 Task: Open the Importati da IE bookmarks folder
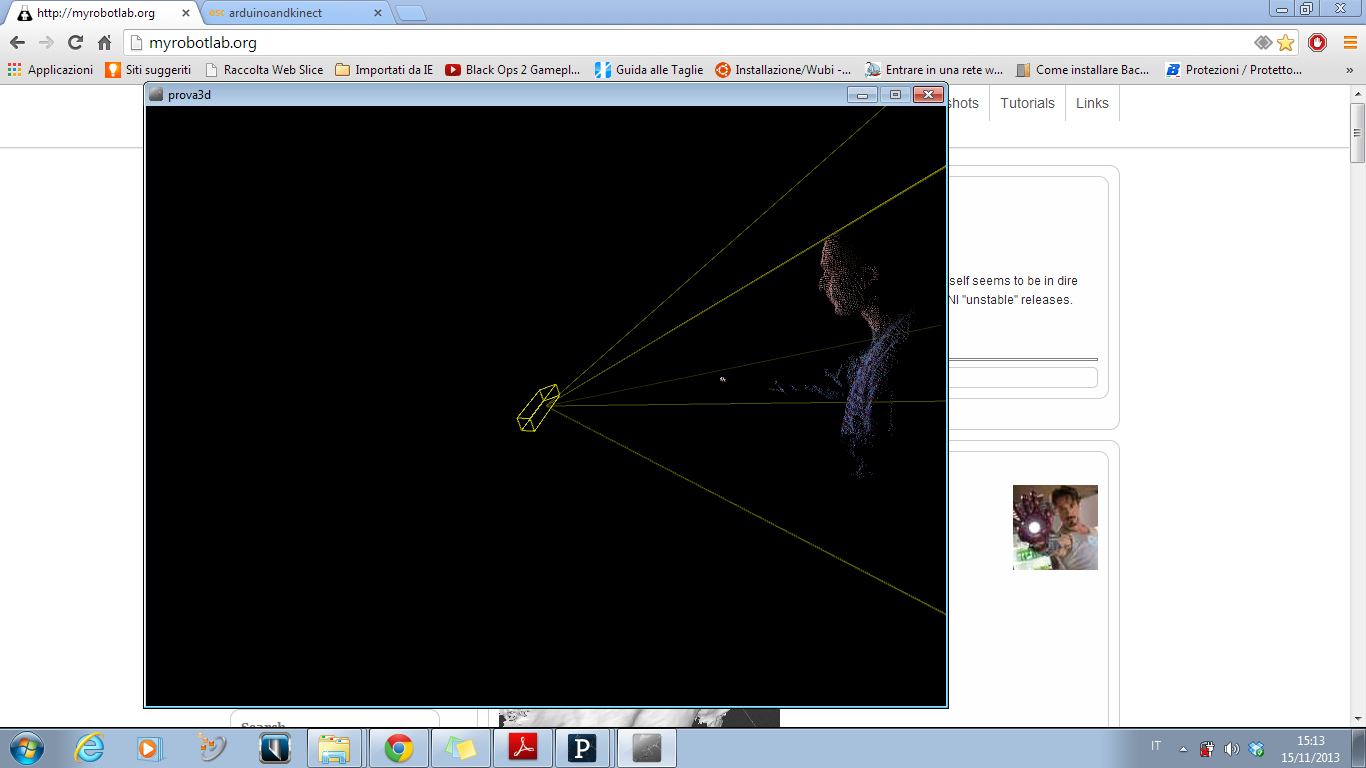point(384,70)
